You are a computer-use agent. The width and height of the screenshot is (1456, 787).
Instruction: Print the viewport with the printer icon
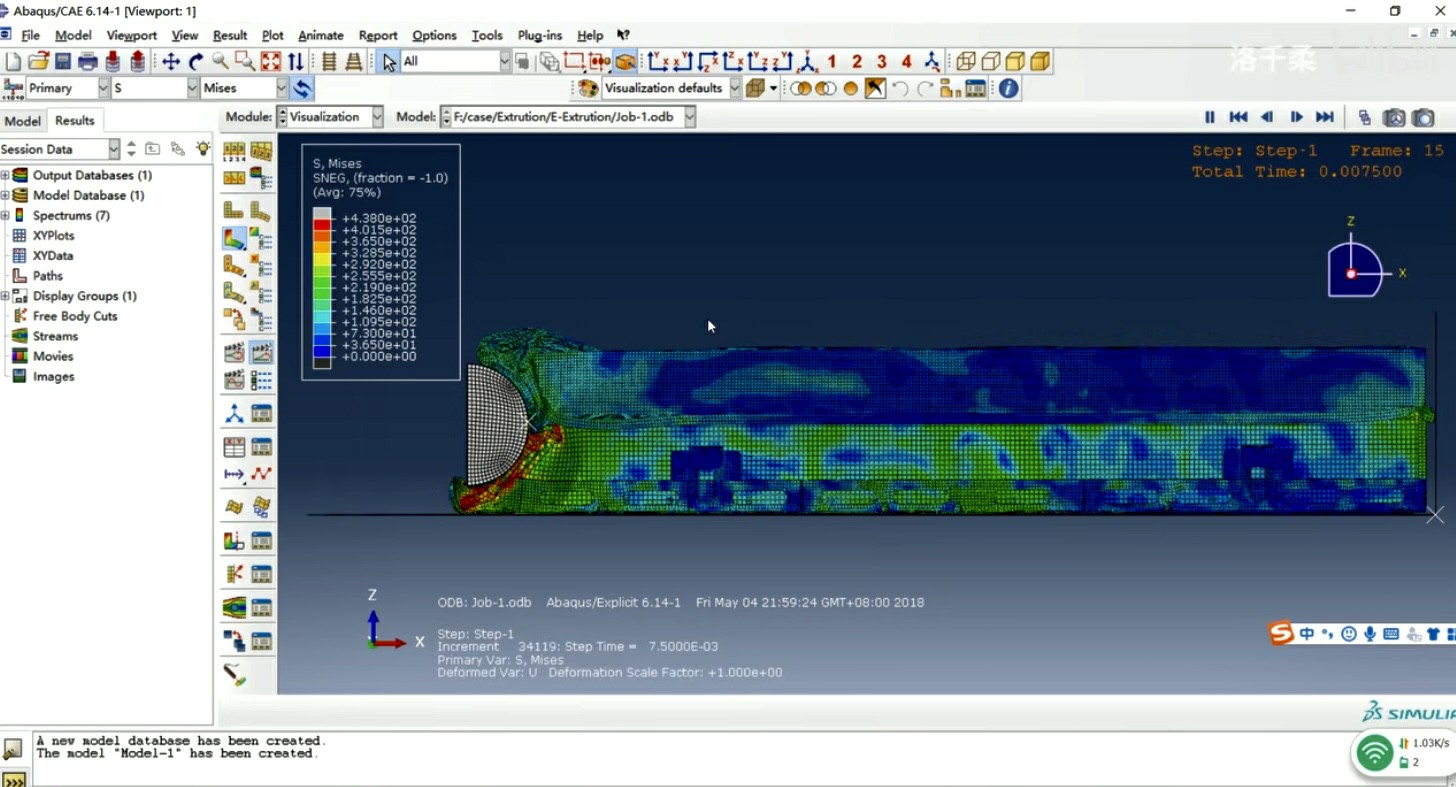click(x=88, y=62)
